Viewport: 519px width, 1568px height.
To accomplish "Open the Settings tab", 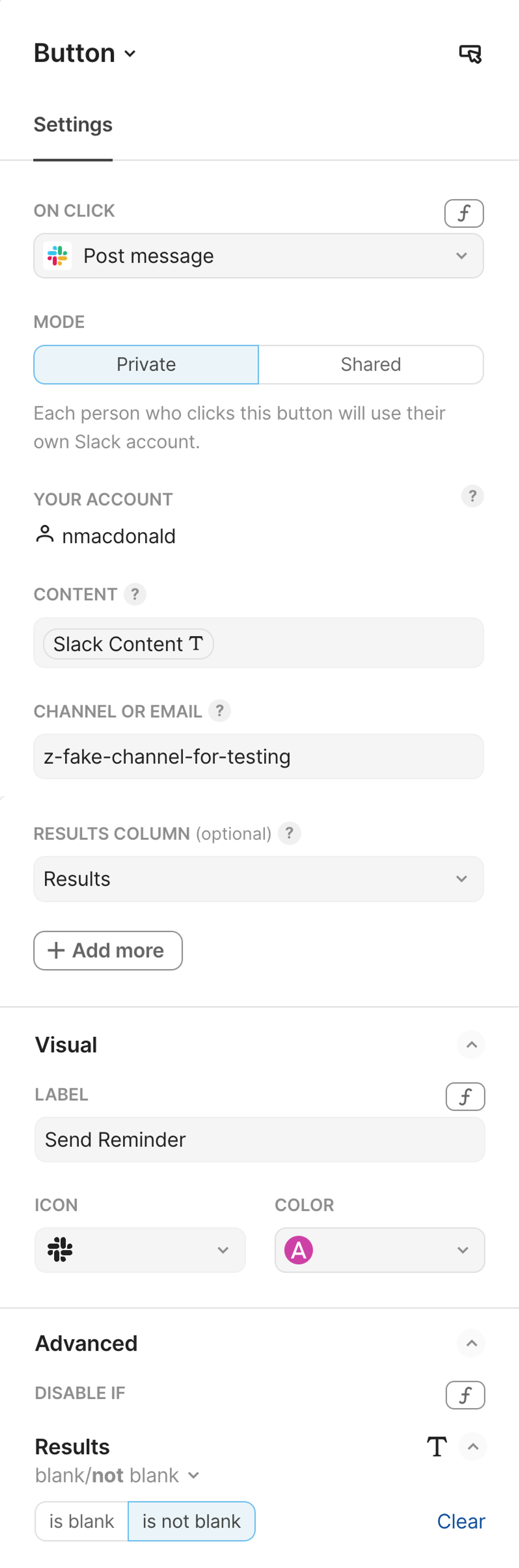I will (x=73, y=125).
